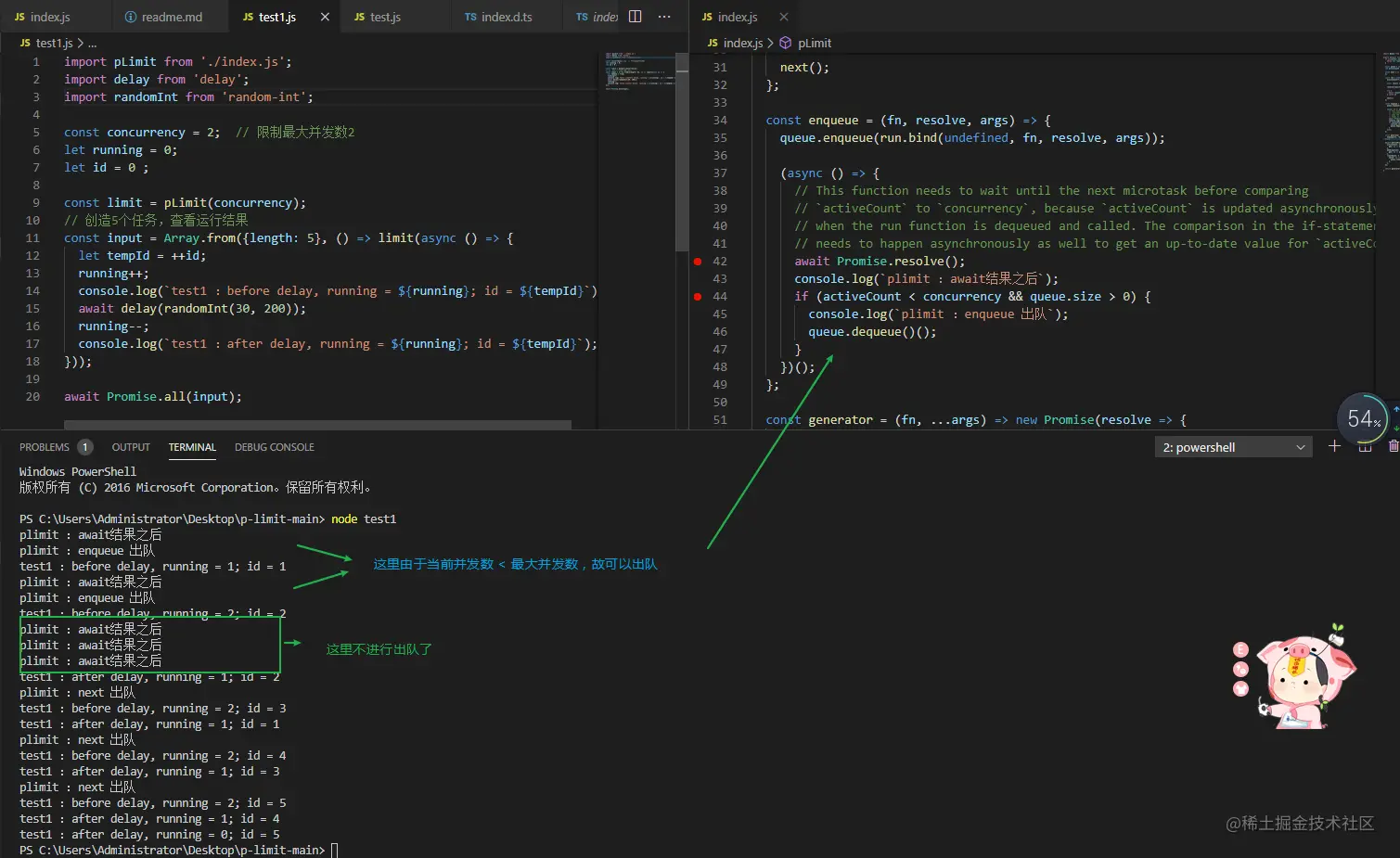Click the 54% floating monitor widget
Viewport: 1400px width, 858px height.
click(x=1363, y=419)
